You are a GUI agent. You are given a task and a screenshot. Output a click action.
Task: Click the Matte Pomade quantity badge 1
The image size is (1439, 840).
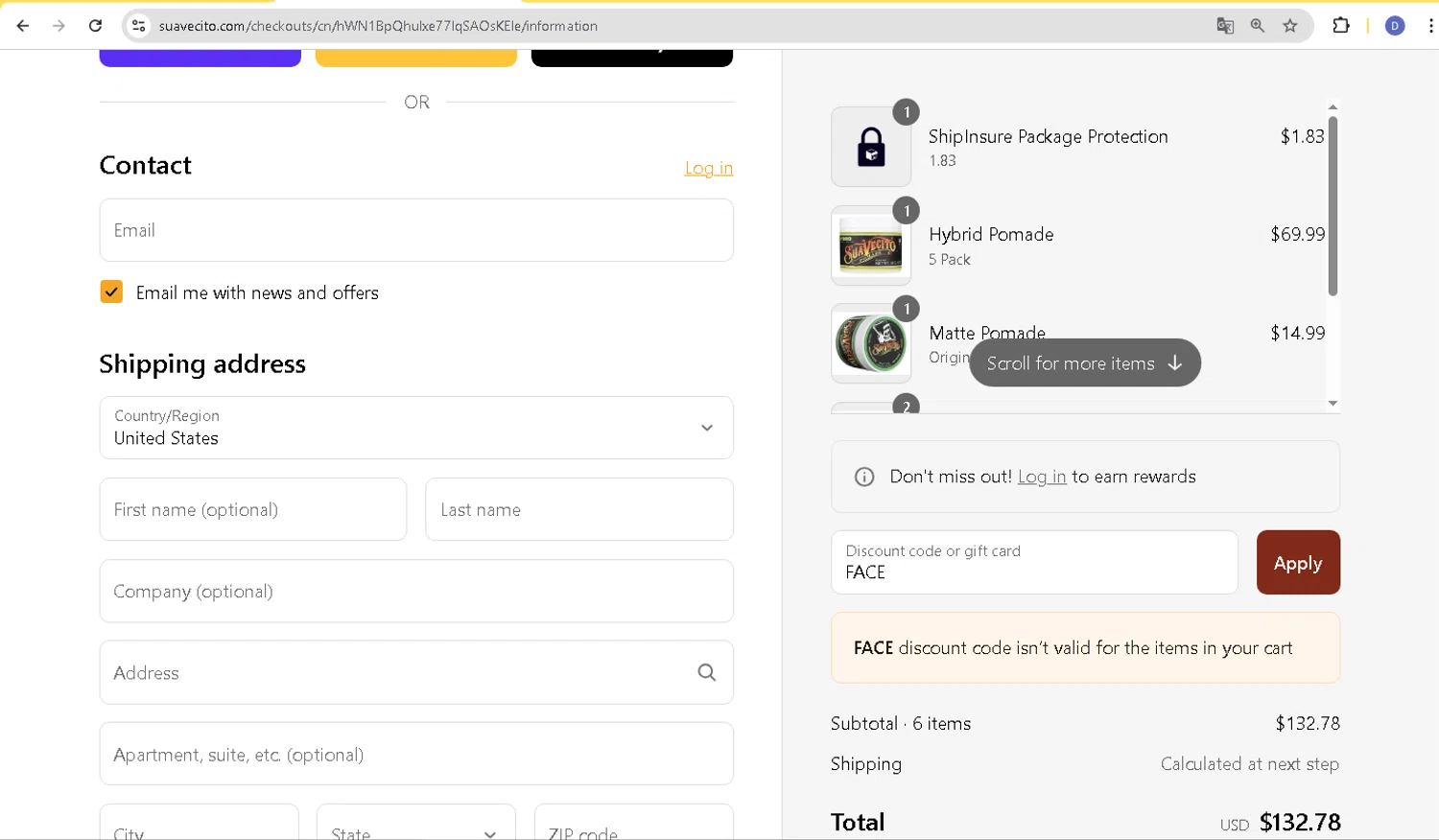(907, 309)
